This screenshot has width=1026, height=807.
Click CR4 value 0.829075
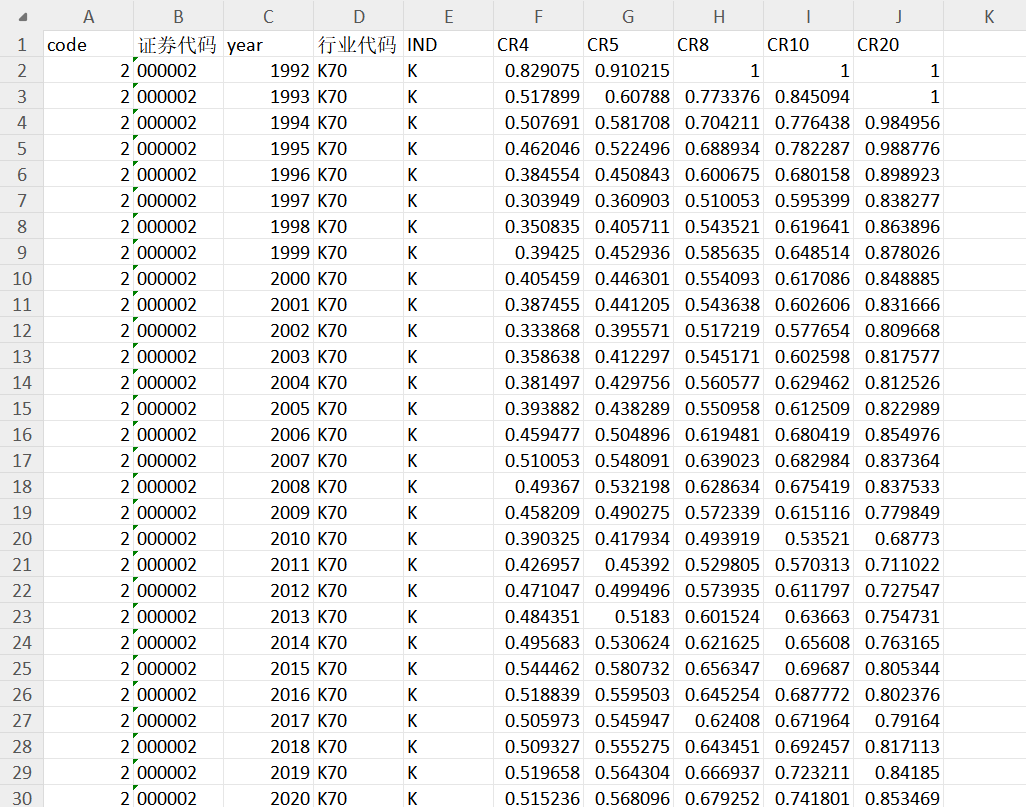pos(539,71)
